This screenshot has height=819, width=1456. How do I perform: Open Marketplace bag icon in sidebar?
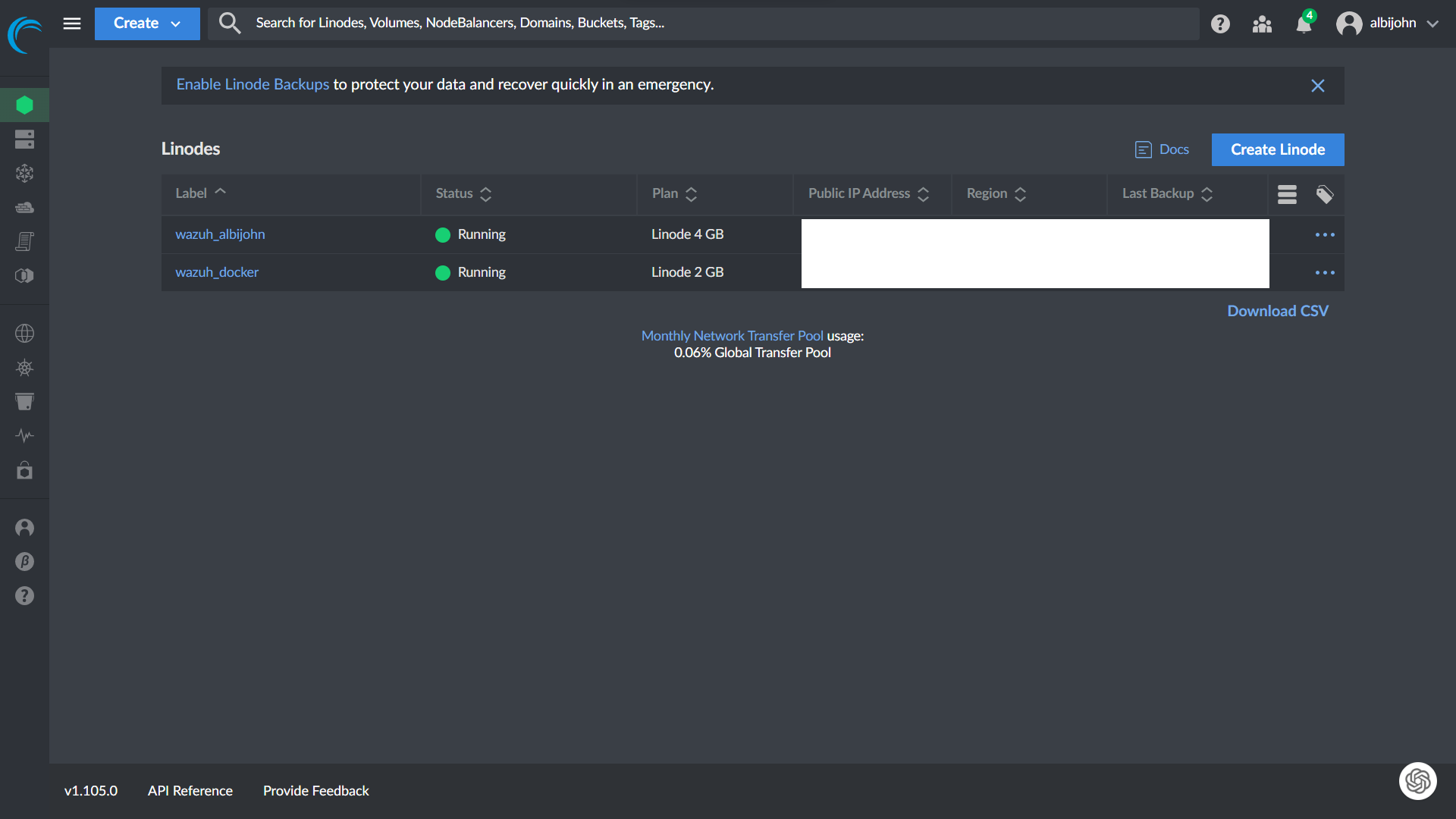coord(25,471)
